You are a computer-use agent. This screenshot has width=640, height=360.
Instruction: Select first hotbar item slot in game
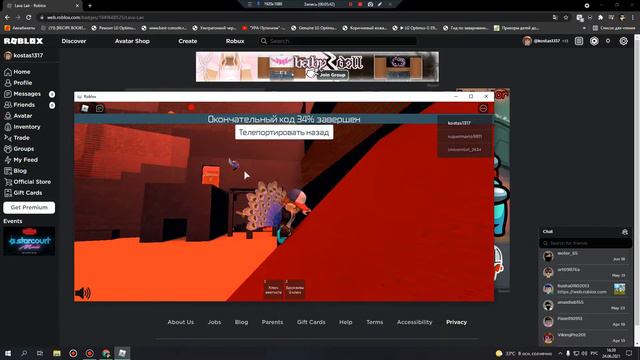coord(273,289)
